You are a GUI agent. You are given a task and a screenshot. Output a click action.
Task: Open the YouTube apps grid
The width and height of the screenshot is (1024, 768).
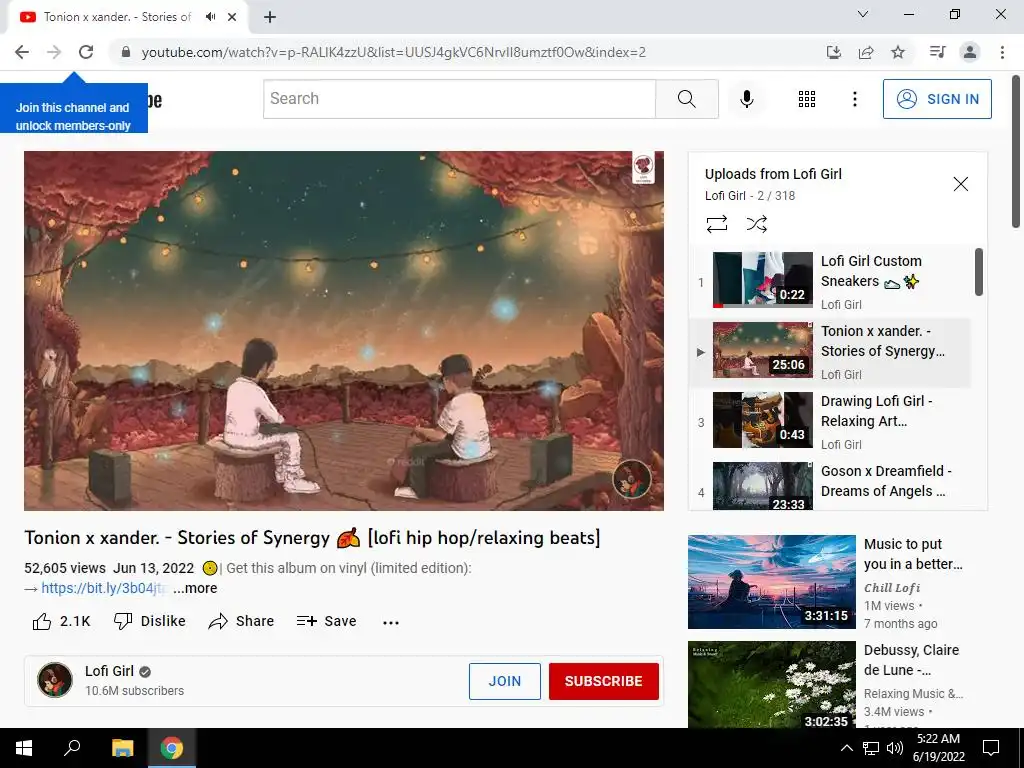[x=807, y=99]
